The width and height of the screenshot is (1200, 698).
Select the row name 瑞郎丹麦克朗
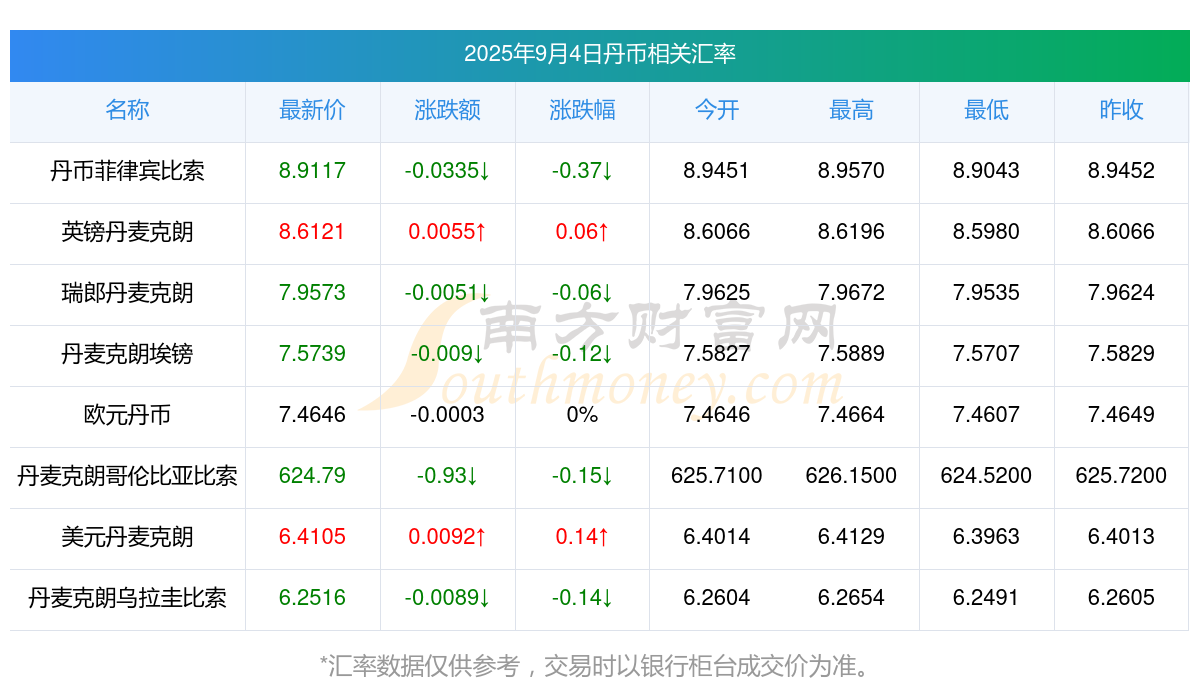tap(128, 293)
